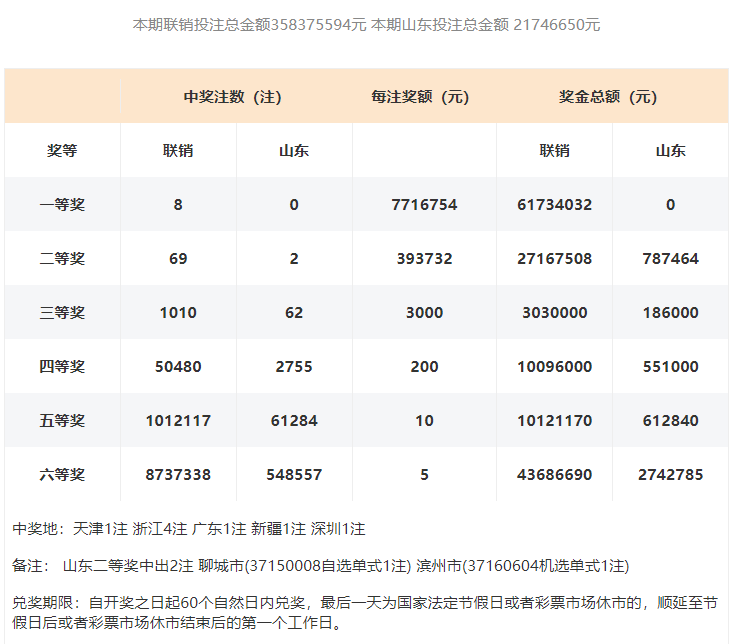
Task: Select the '六等奖' row label
Action: pyautogui.click(x=62, y=474)
